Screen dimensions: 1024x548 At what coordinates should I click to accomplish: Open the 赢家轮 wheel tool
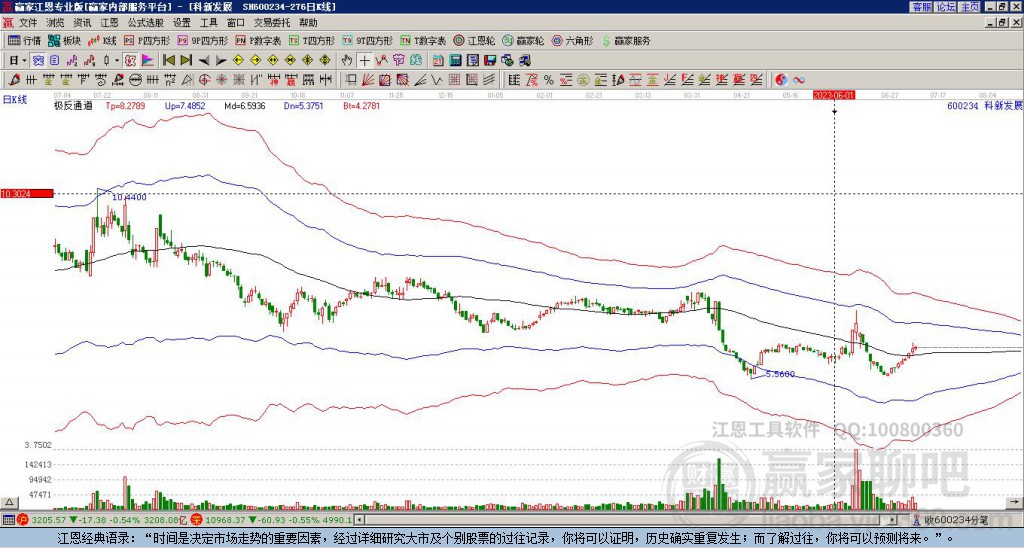524,40
